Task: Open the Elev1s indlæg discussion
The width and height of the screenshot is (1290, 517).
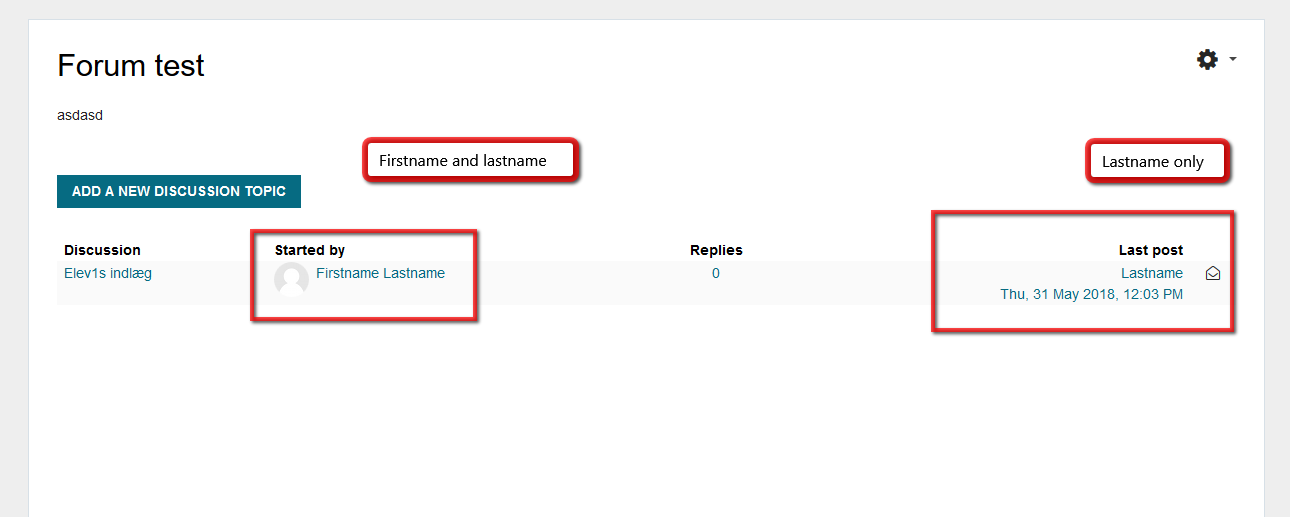Action: point(108,273)
